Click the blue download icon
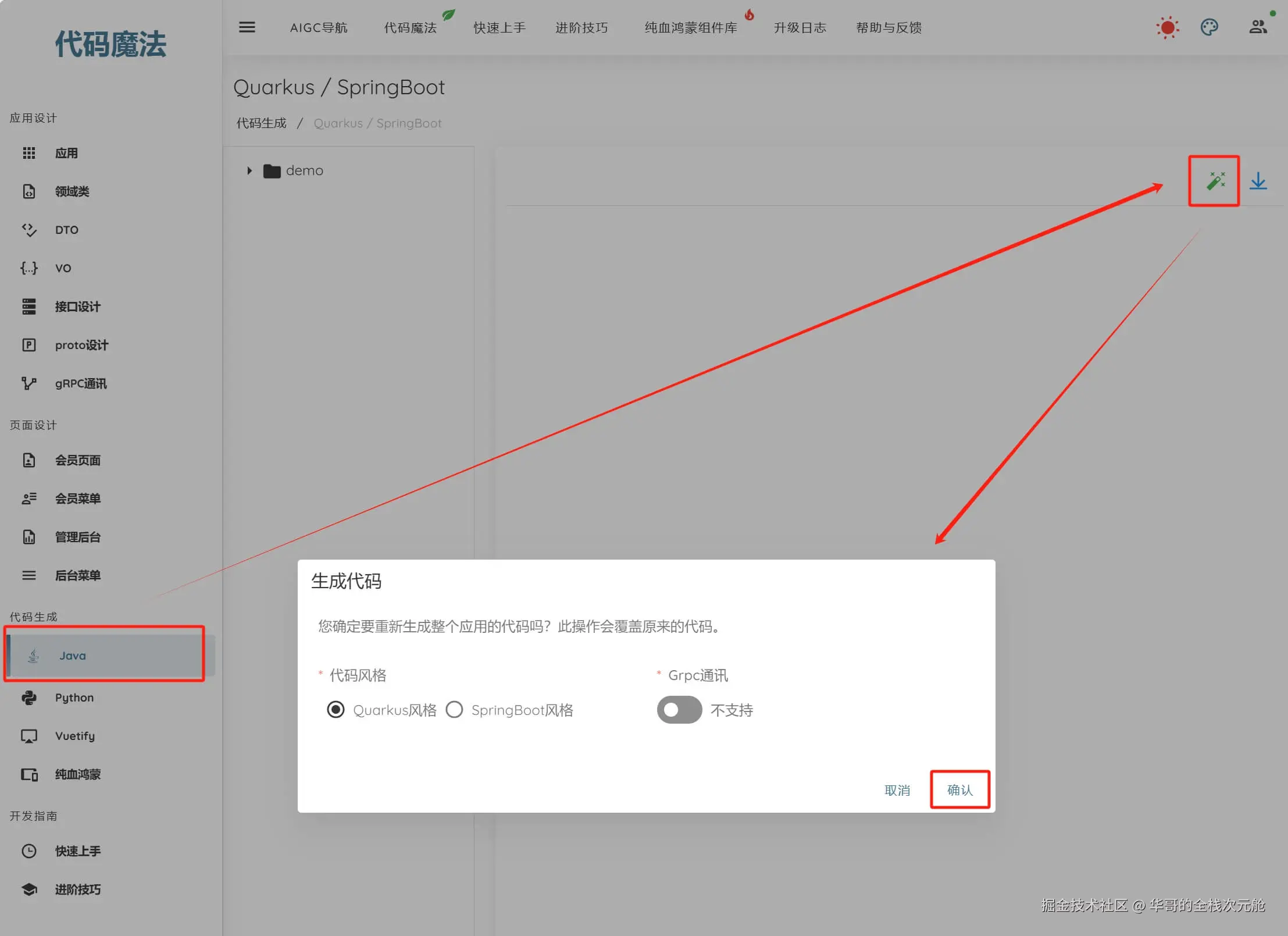Viewport: 1288px width, 936px height. (x=1258, y=181)
